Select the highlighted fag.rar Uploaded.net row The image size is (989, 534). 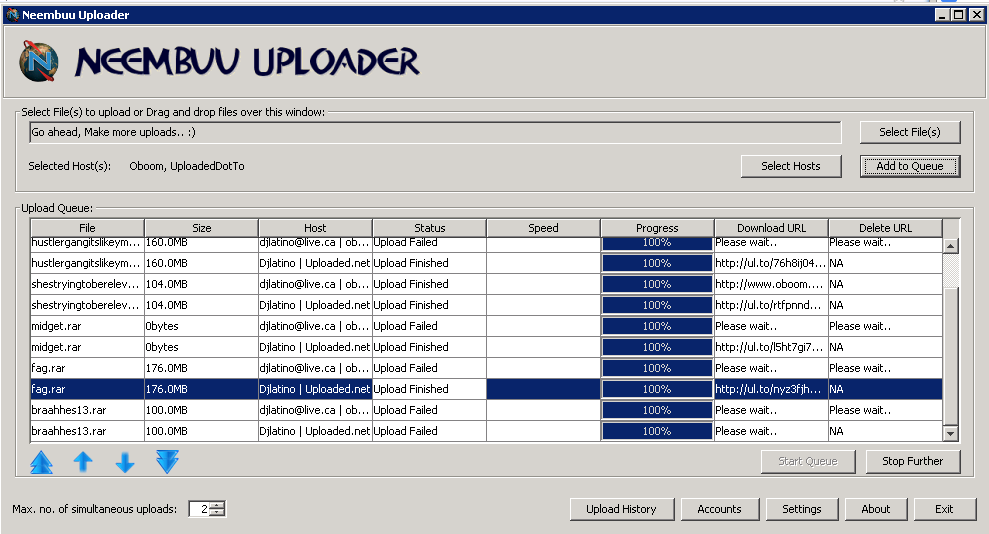[x=486, y=390]
